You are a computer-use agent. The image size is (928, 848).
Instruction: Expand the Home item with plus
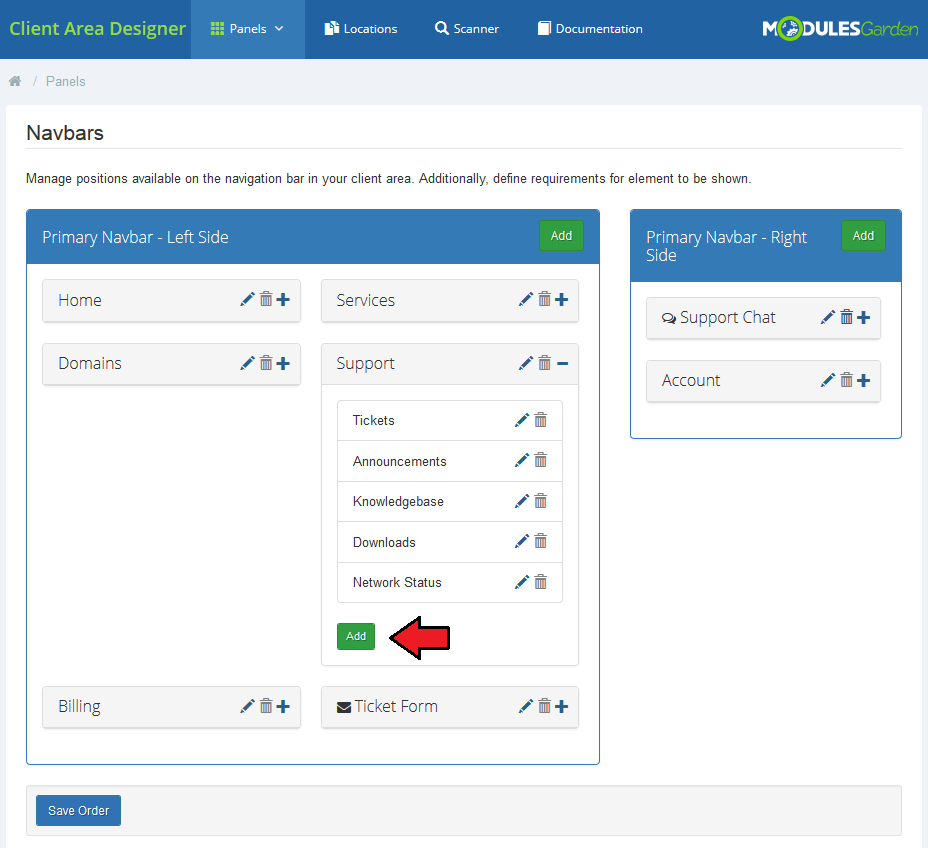tap(283, 299)
